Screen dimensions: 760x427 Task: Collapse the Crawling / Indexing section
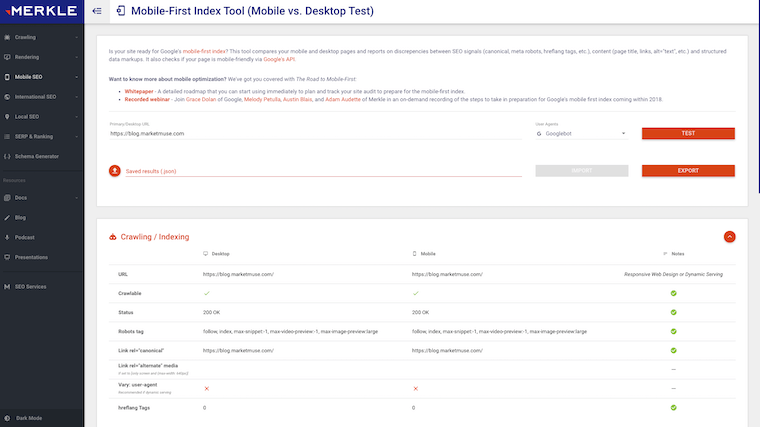tap(729, 237)
